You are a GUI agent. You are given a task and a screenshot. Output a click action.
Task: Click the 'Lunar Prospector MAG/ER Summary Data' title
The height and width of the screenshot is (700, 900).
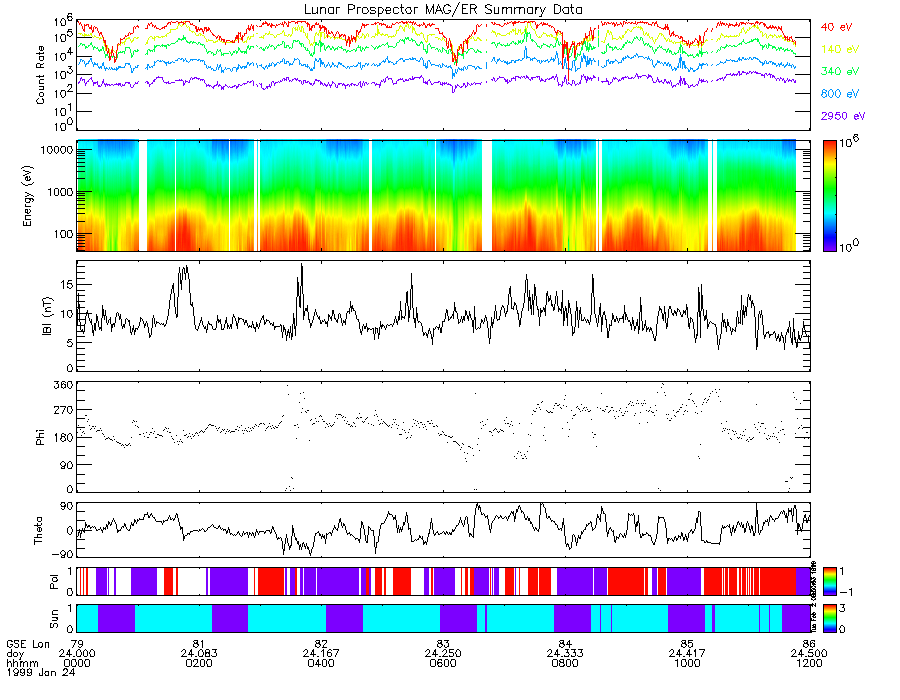coord(443,9)
